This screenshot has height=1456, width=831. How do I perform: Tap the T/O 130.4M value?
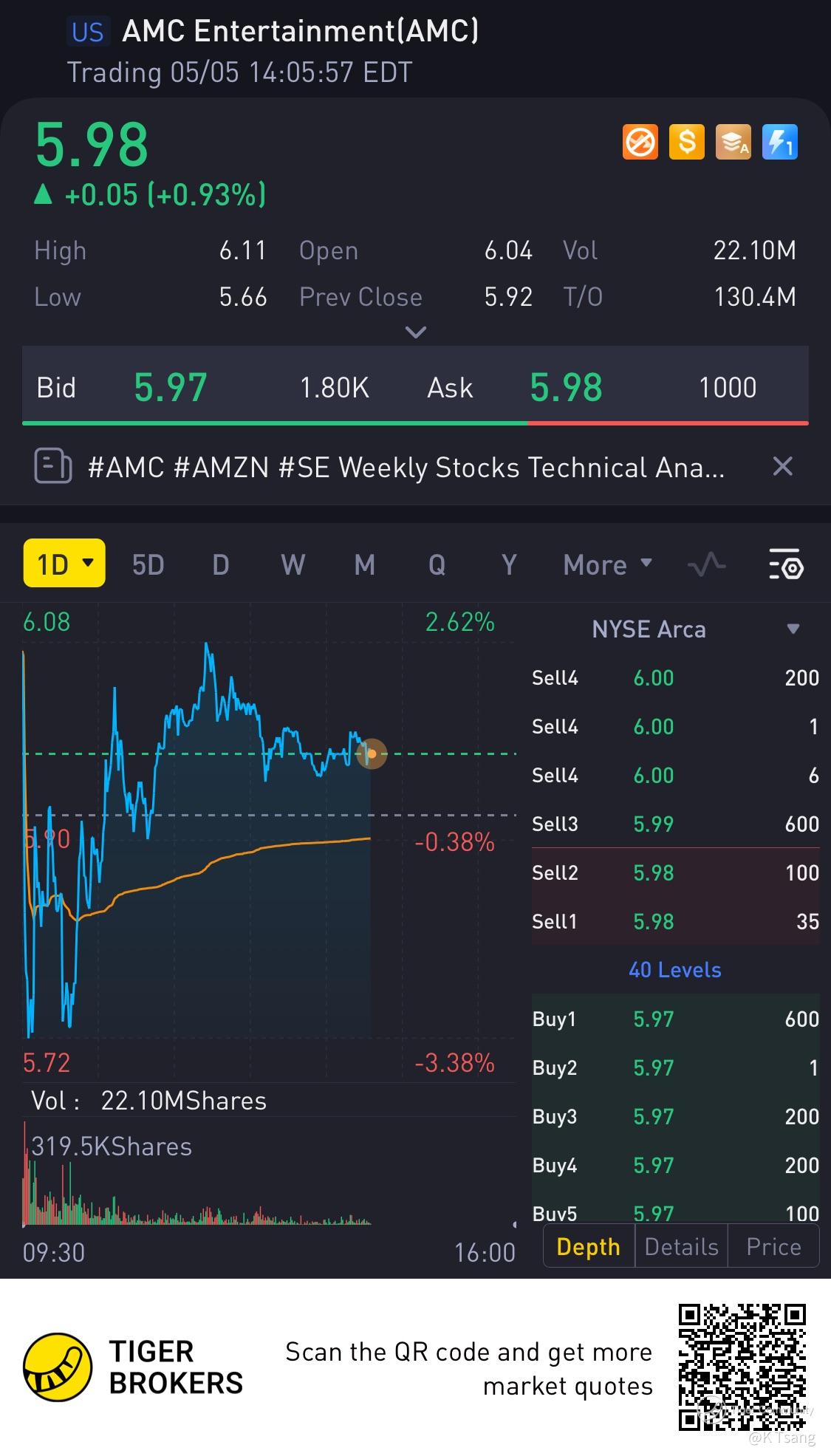click(x=754, y=297)
